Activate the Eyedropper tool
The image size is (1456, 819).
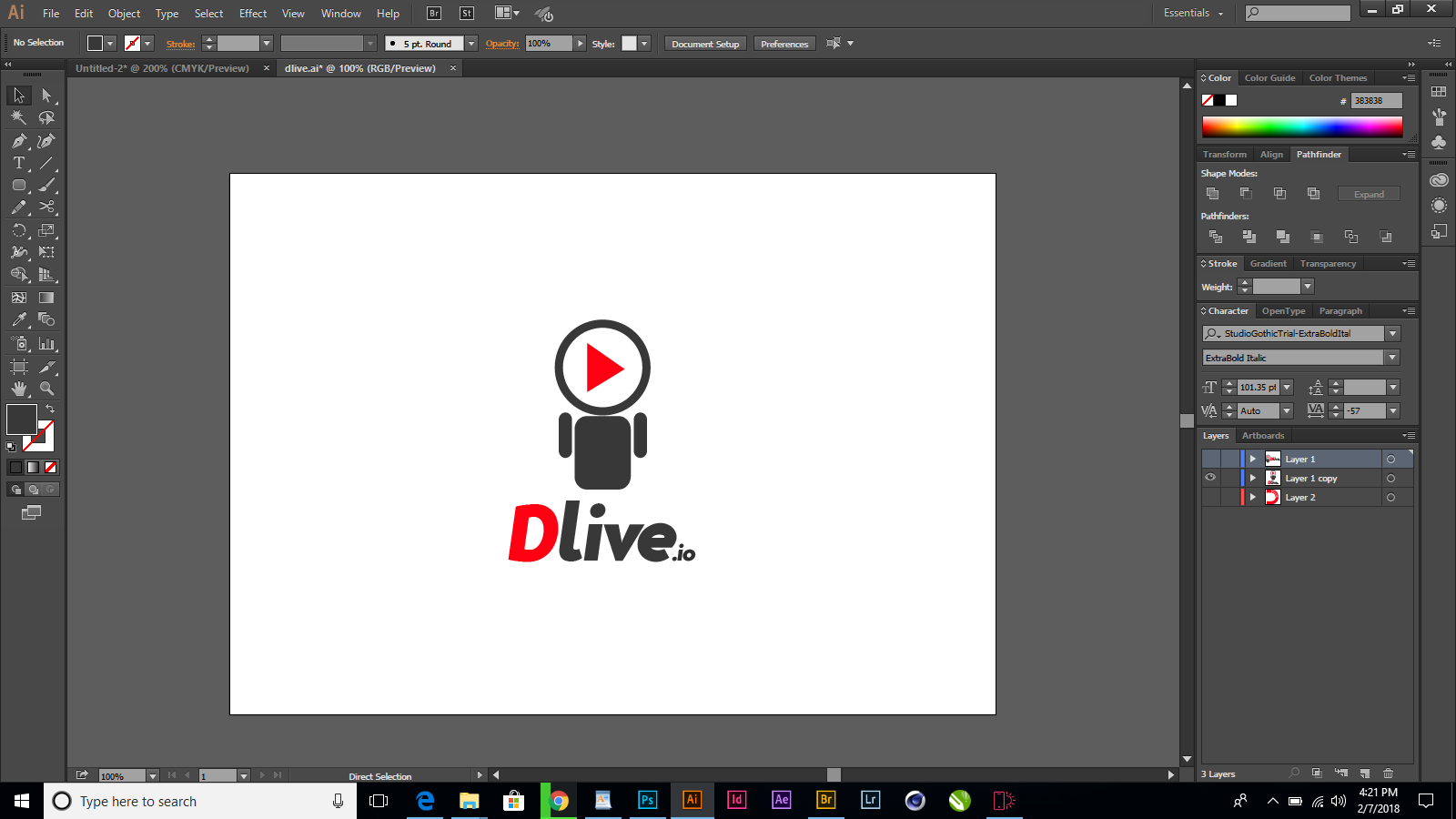pyautogui.click(x=18, y=319)
